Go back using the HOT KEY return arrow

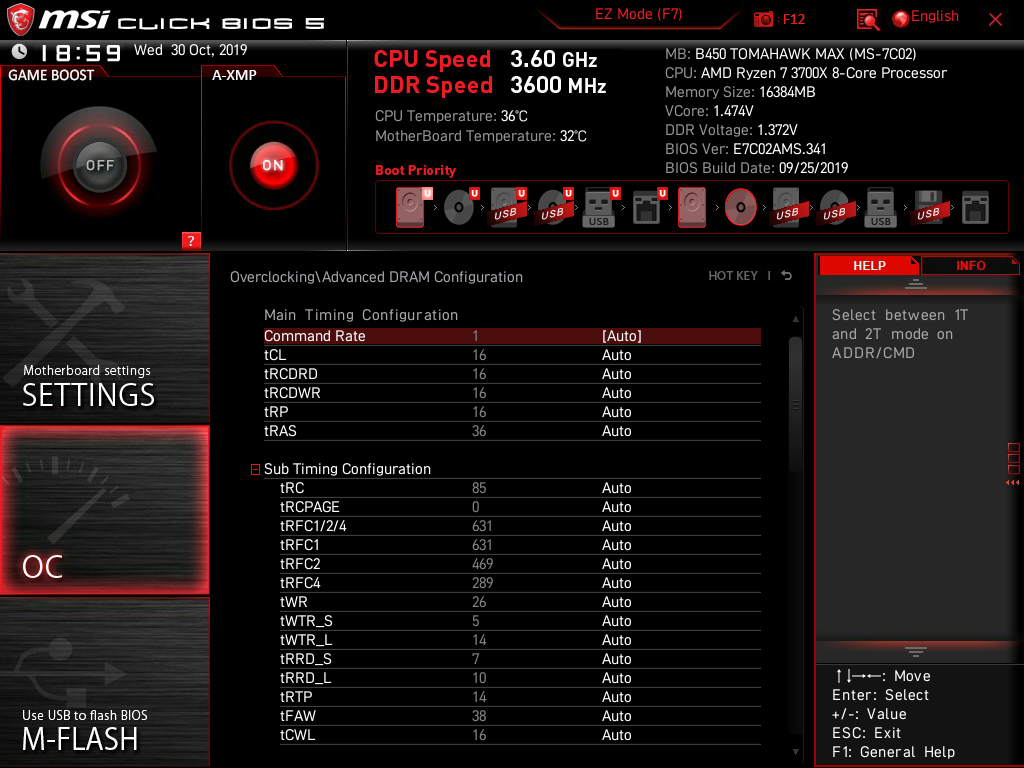(x=787, y=276)
